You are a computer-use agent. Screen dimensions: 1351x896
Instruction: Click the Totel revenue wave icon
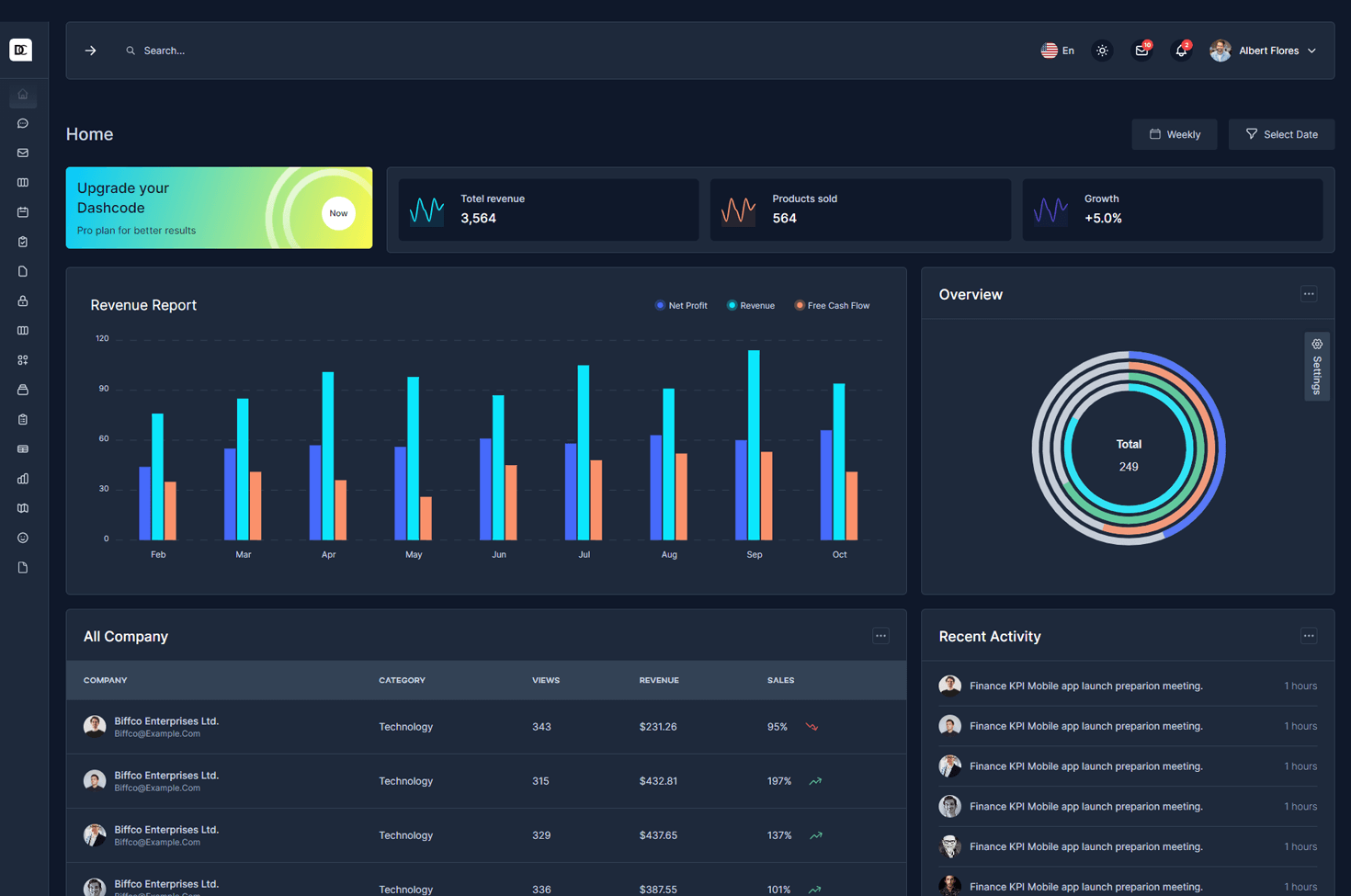(426, 210)
